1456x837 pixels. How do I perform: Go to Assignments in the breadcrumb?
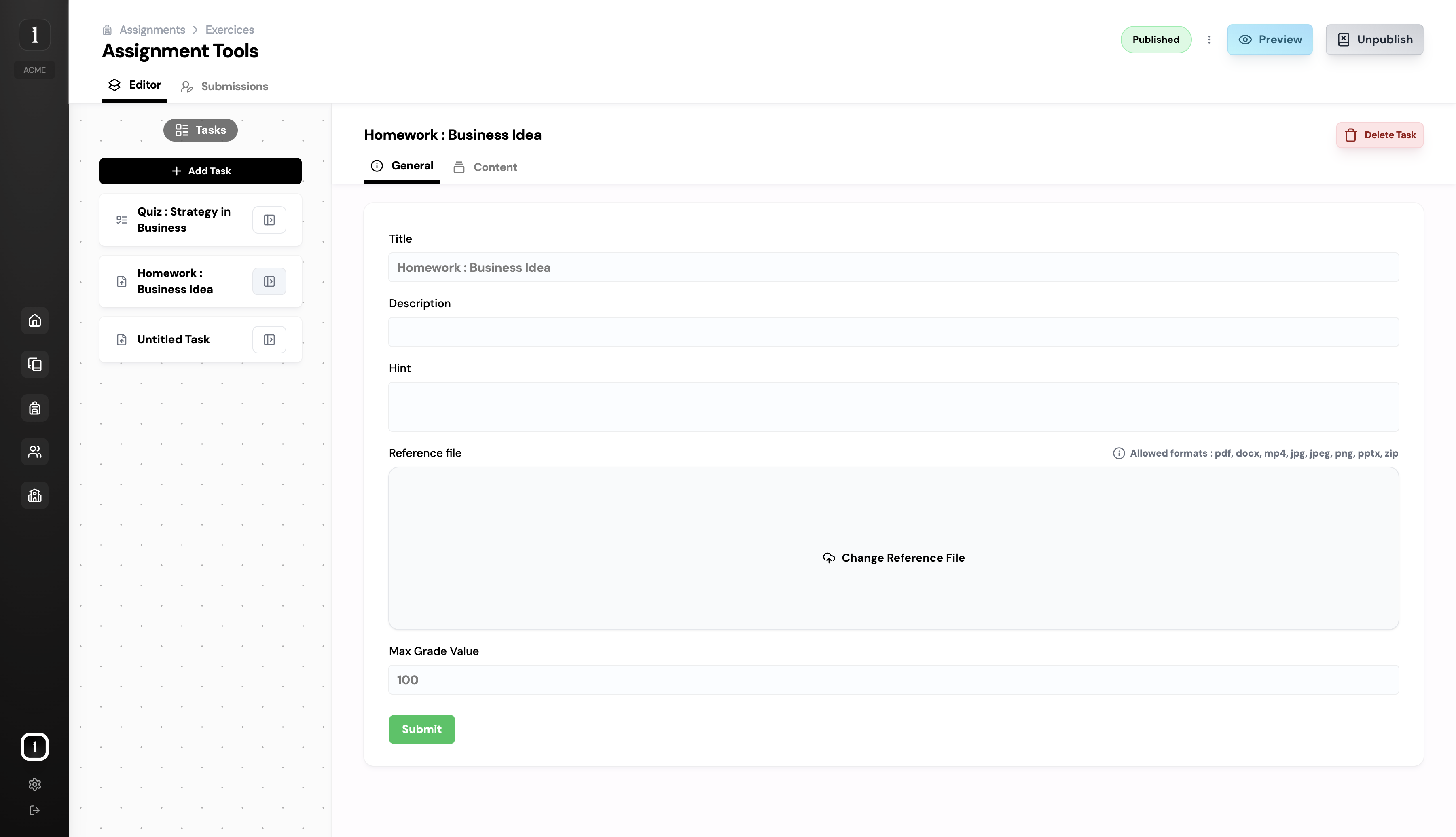pyautogui.click(x=152, y=30)
